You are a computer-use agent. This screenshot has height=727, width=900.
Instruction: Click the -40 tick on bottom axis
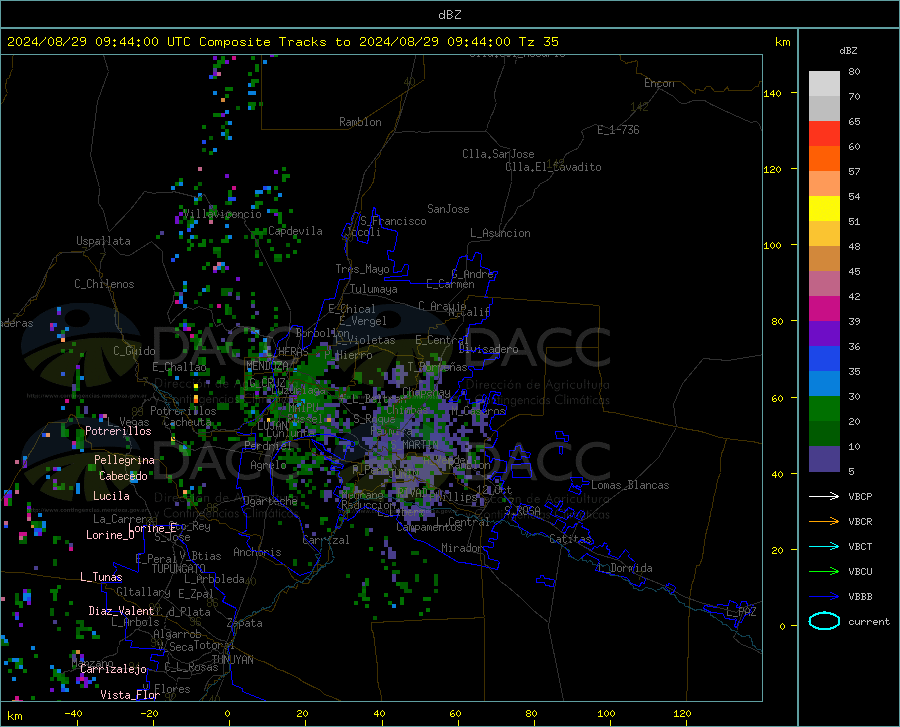73,713
